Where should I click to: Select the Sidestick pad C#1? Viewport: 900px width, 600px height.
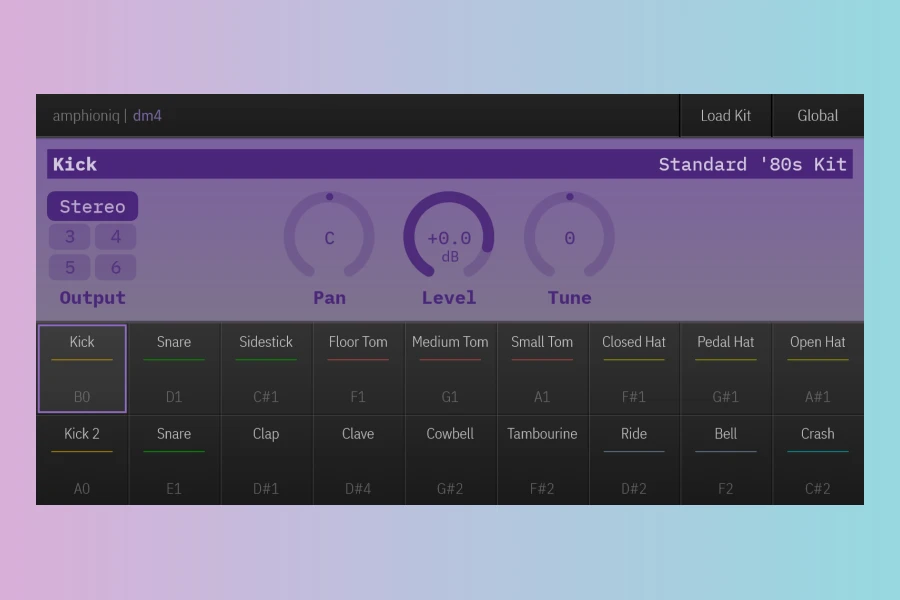266,368
